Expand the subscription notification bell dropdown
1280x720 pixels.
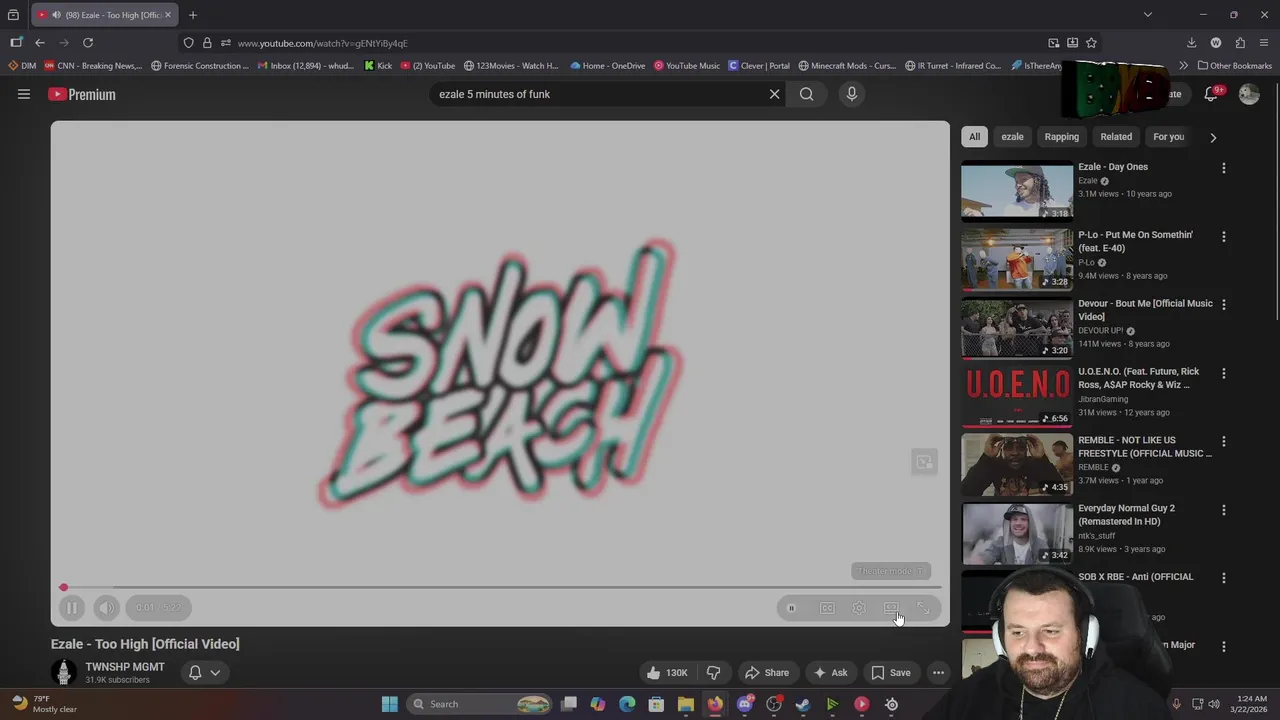point(204,673)
